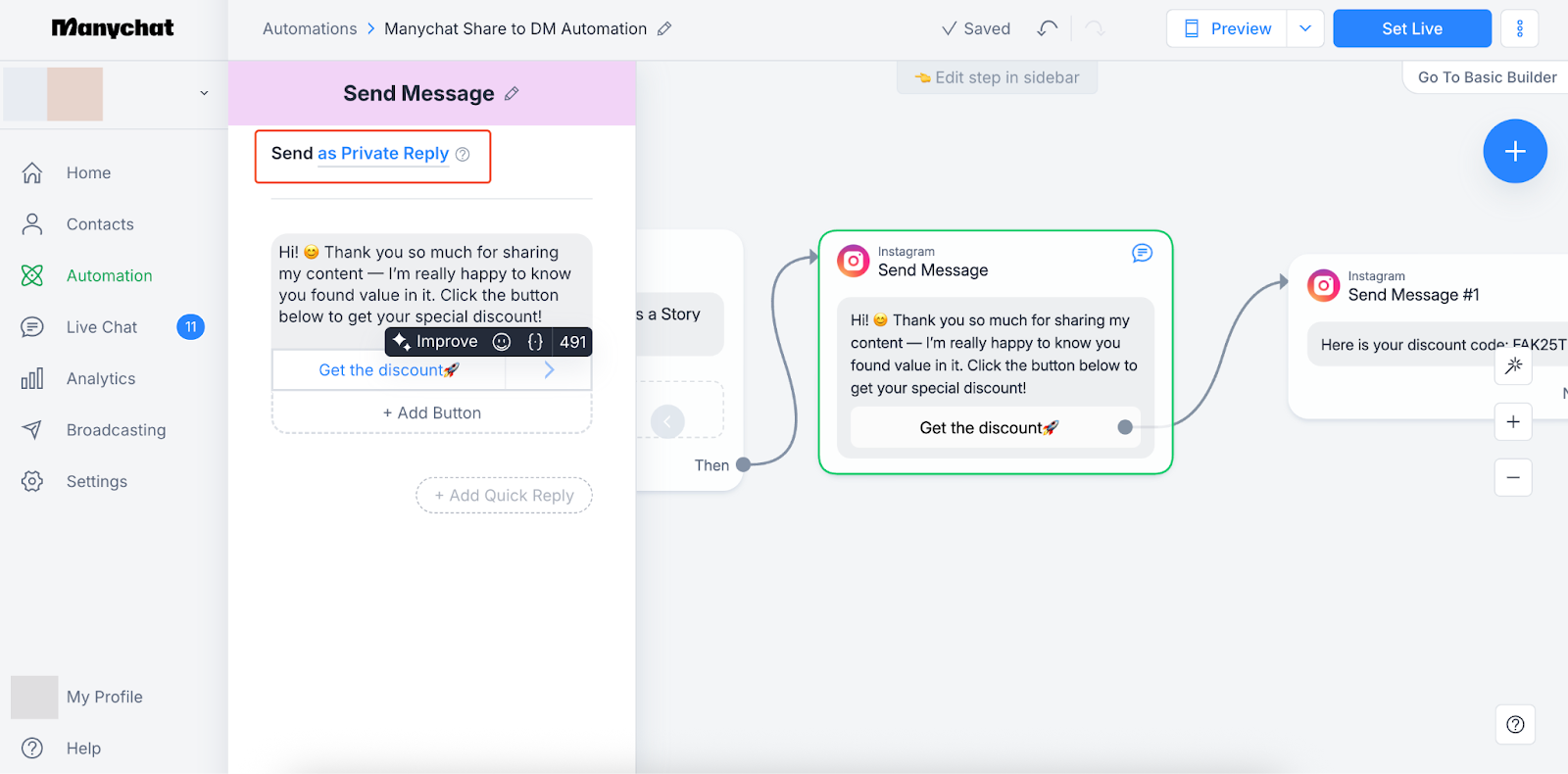Click the auto-arrange magic wand icon
1568x774 pixels.
pyautogui.click(x=1513, y=365)
